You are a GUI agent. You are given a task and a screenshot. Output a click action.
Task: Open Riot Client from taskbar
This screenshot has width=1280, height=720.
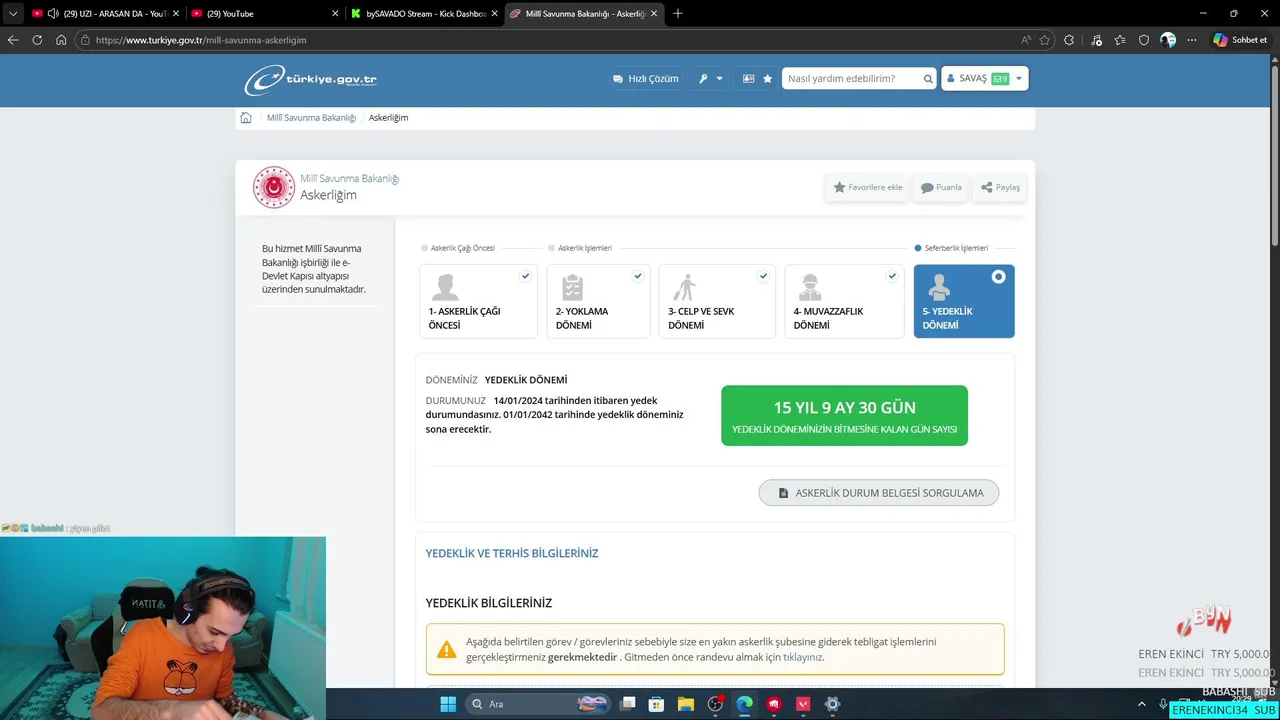[773, 704]
